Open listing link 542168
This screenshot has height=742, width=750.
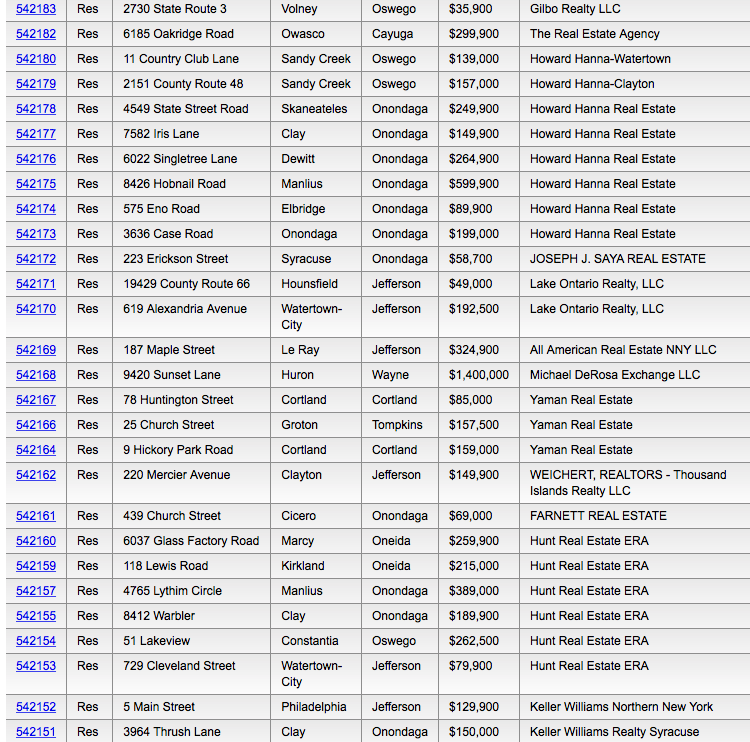pos(36,375)
